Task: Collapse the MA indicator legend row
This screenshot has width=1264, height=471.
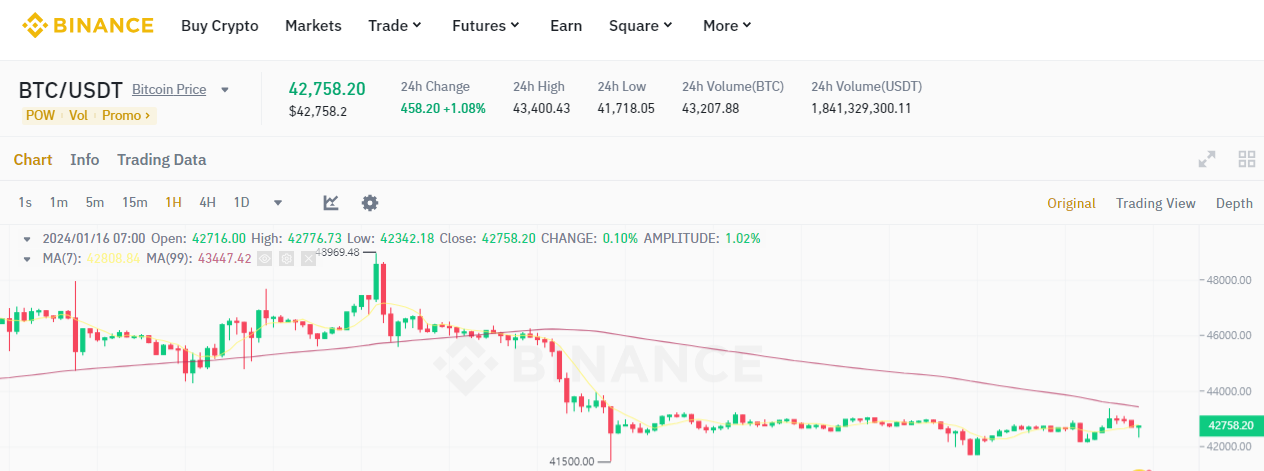Action: 26,258
